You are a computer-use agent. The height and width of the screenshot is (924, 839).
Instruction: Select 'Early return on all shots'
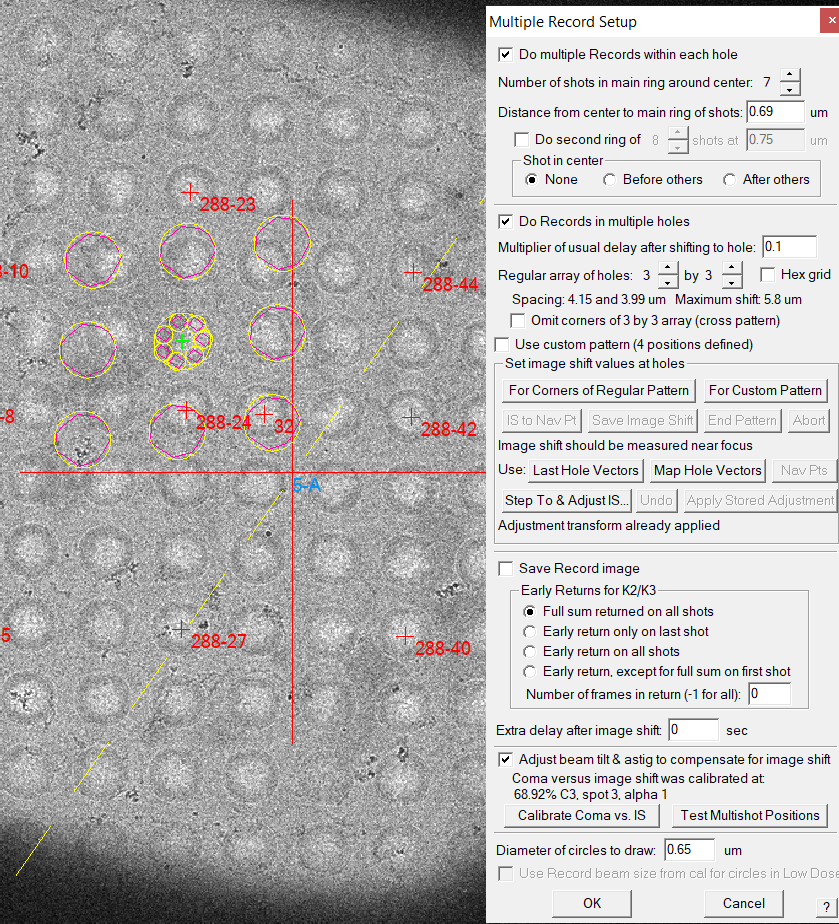pyautogui.click(x=530, y=652)
